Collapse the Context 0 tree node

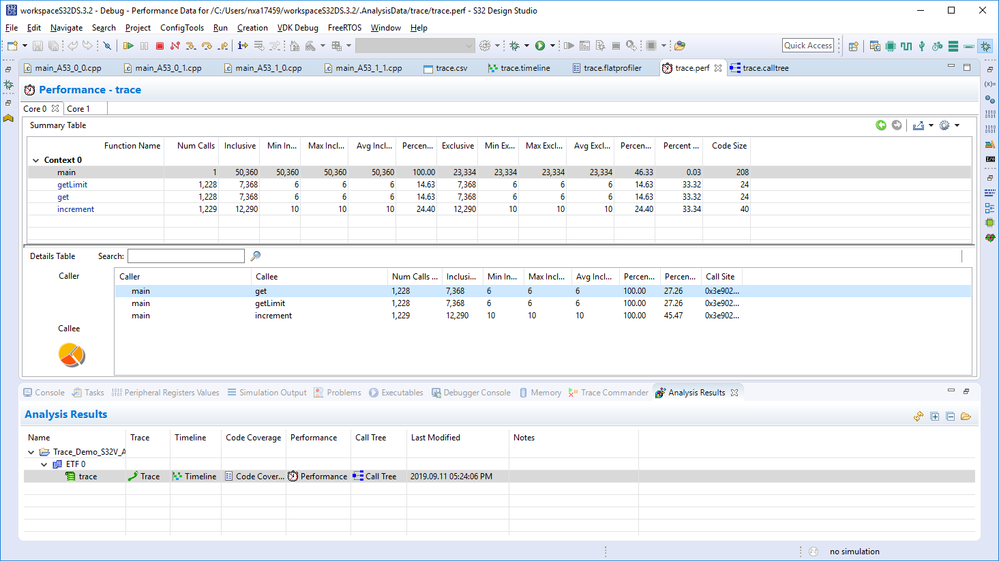36,160
